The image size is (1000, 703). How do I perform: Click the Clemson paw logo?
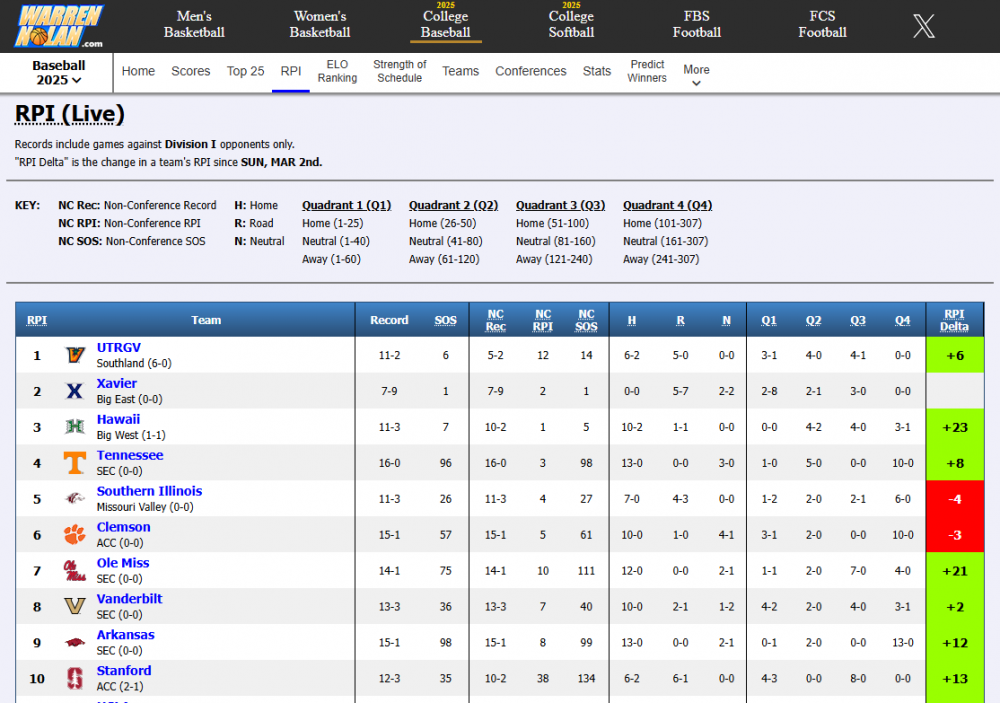(74, 535)
